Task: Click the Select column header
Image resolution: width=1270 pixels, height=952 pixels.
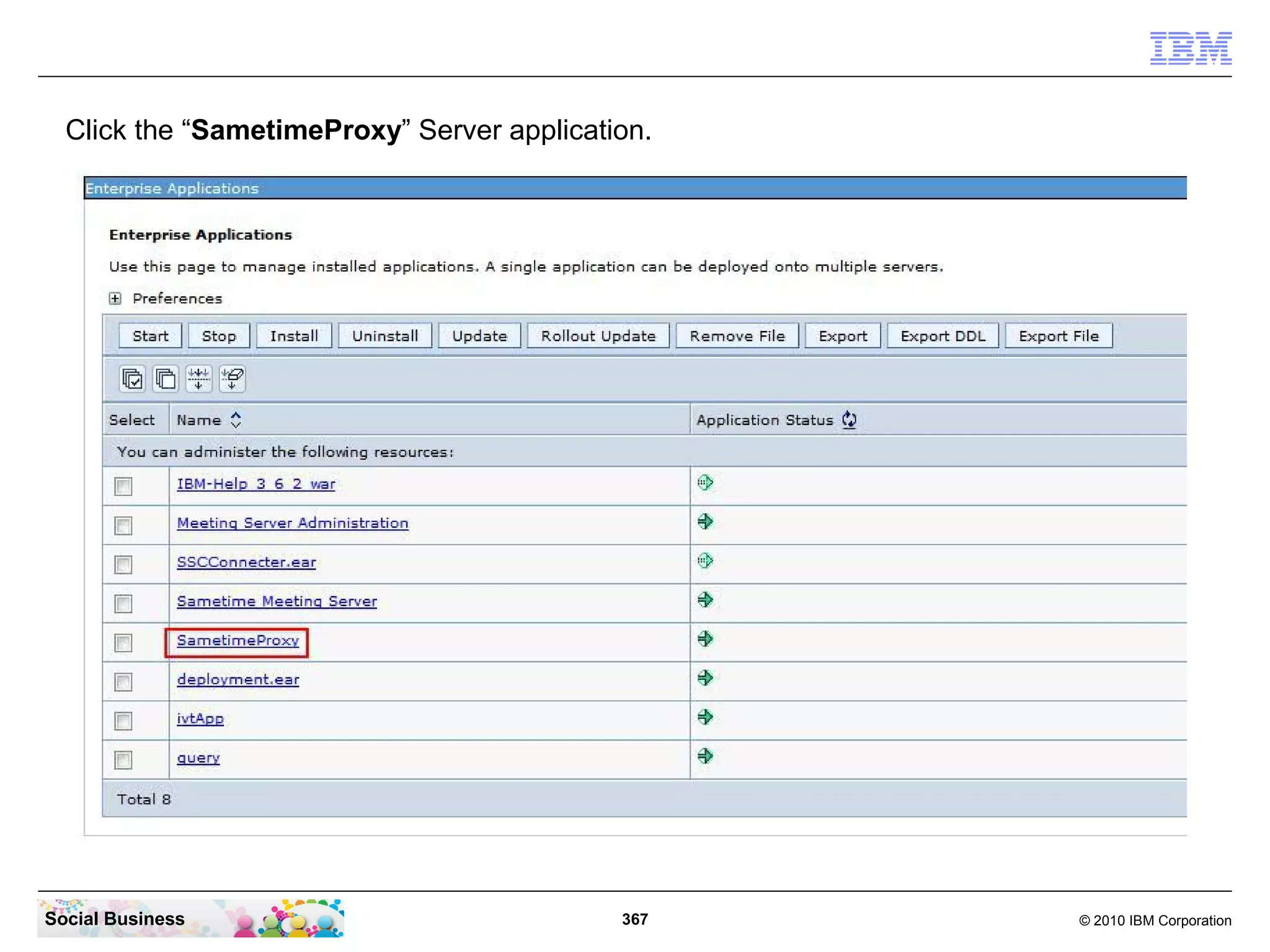Action: 132,420
